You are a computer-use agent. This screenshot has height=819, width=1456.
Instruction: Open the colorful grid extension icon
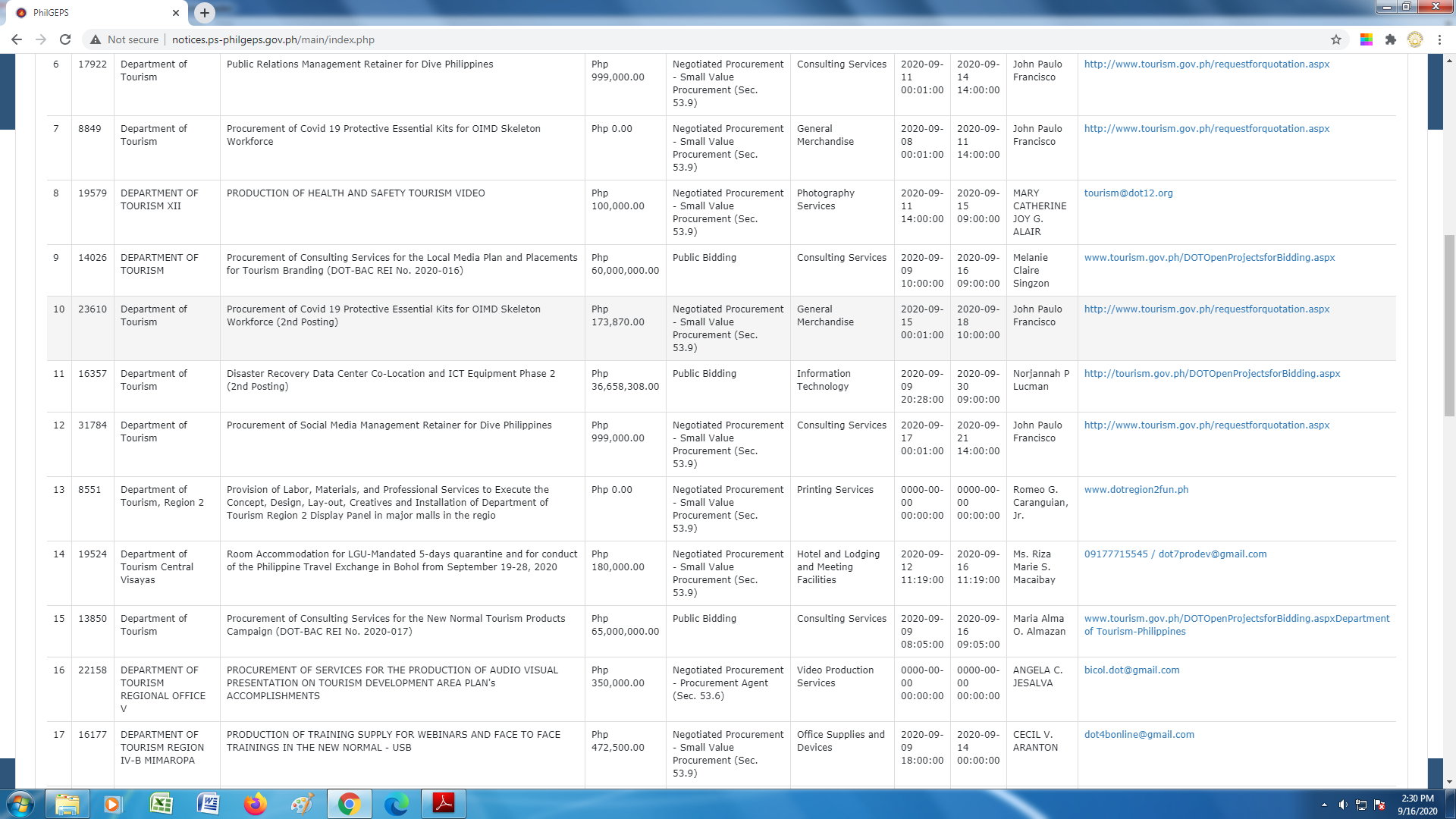tap(1367, 39)
